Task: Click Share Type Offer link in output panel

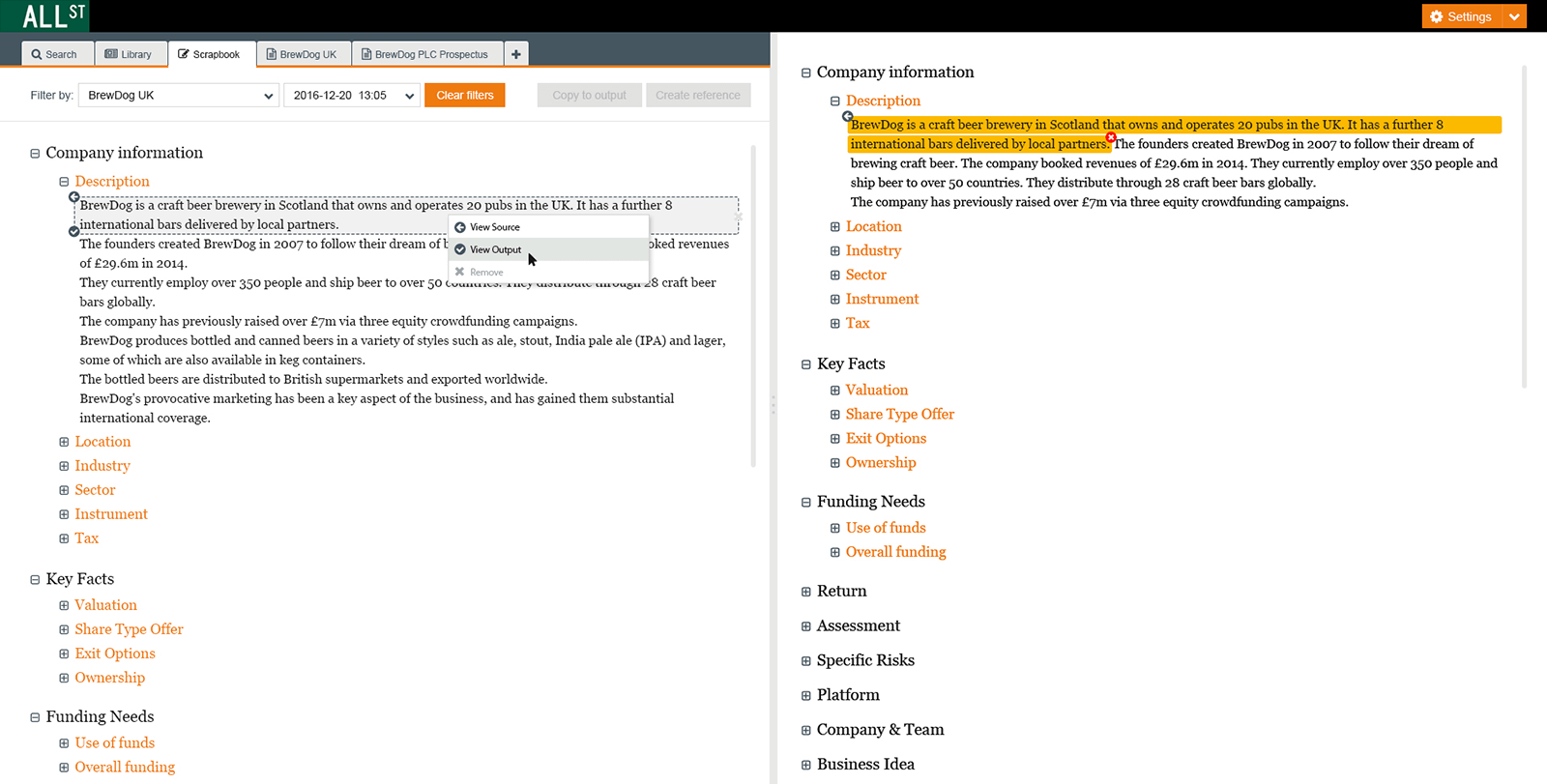Action: tap(900, 414)
